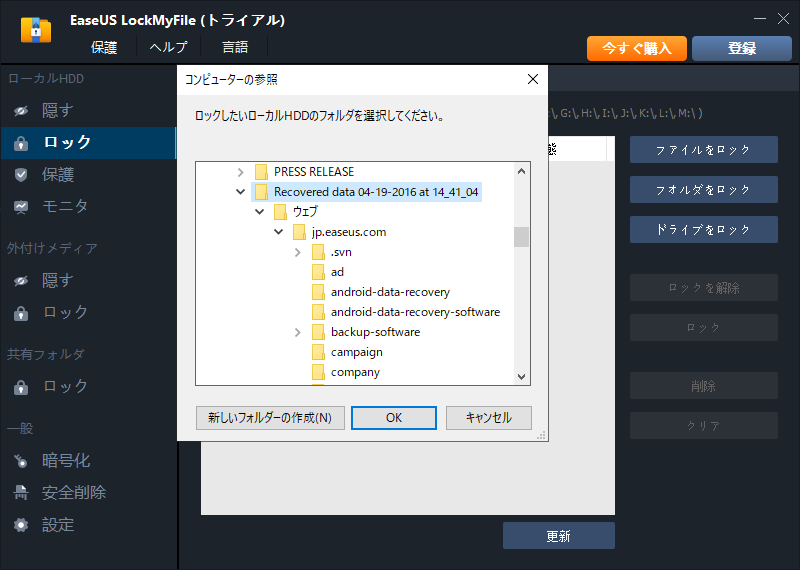Image resolution: width=800 pixels, height=570 pixels.
Task: Click the monitor icon beside モニタ
Action: (21, 207)
